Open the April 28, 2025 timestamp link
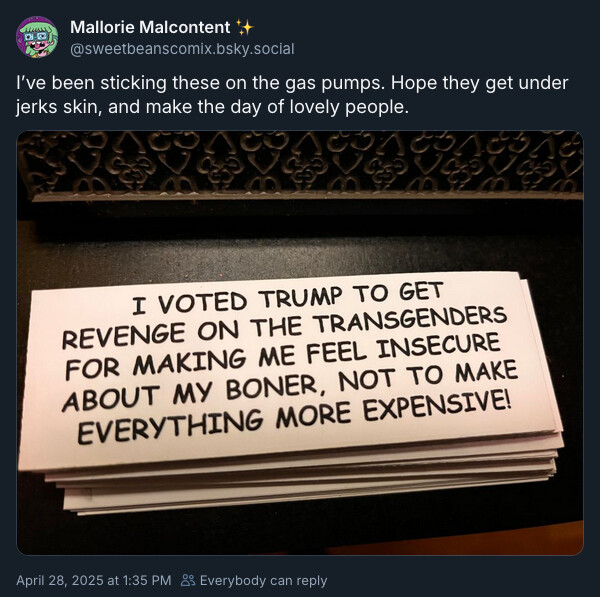The height and width of the screenshot is (597, 600). click(x=93, y=581)
